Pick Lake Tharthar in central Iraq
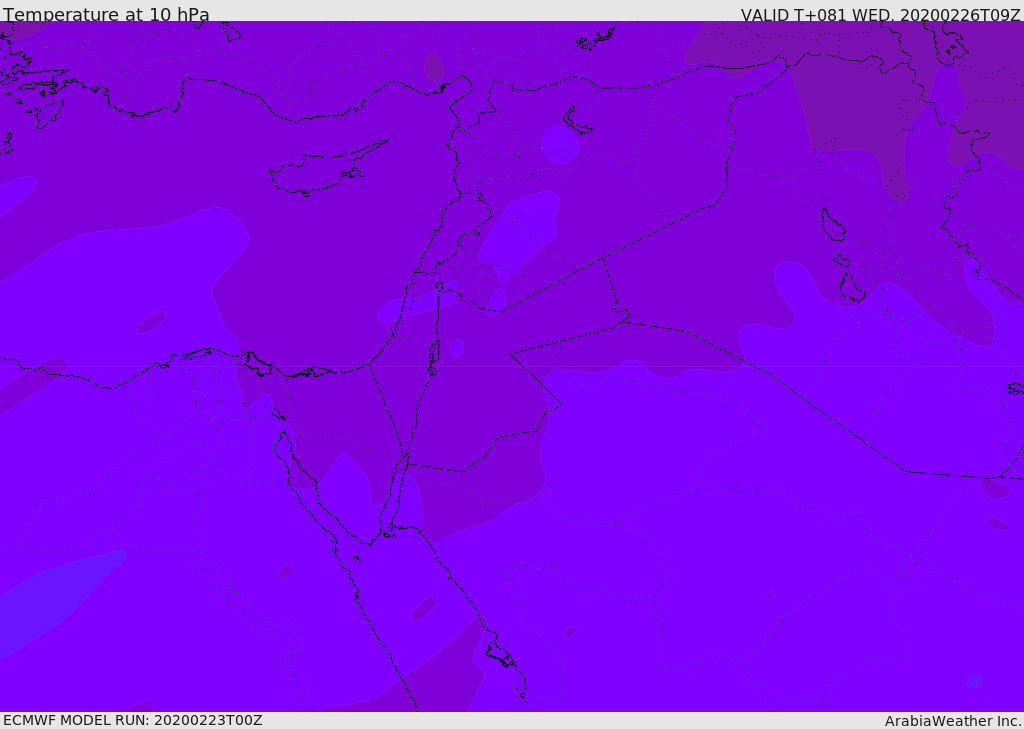 [x=832, y=226]
